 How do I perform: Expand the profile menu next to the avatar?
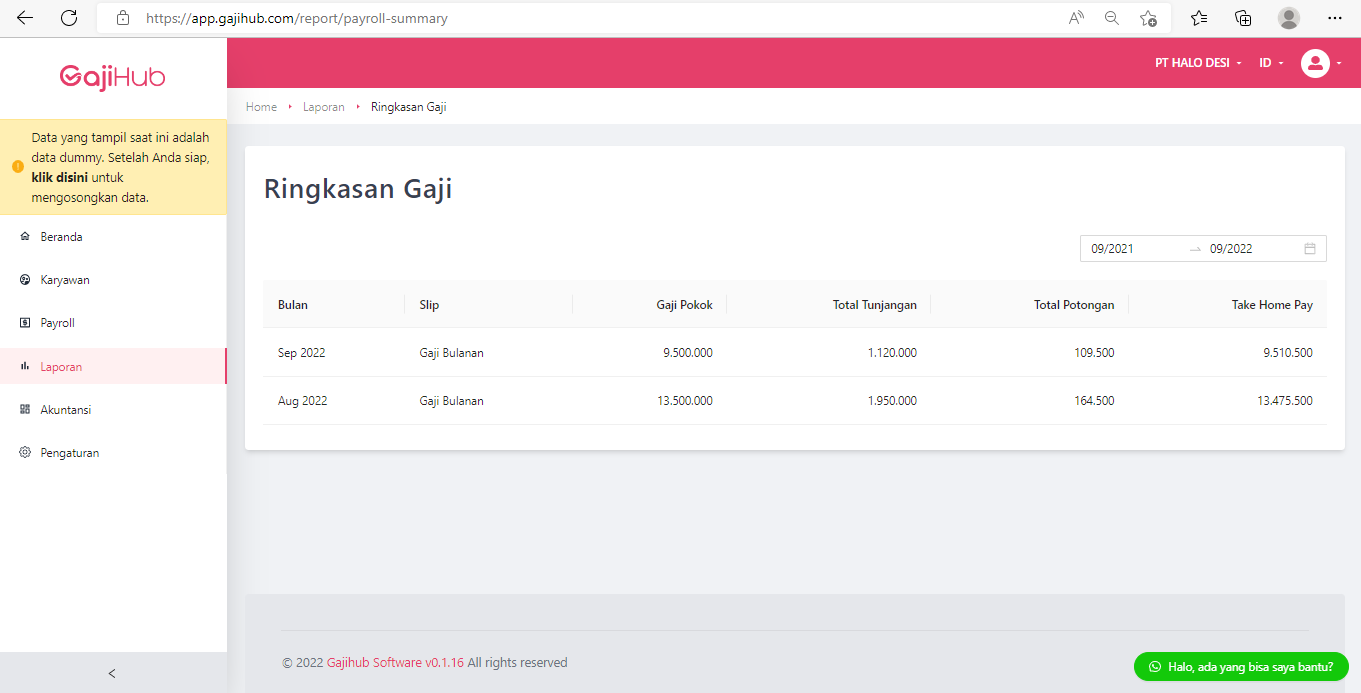tap(1340, 63)
